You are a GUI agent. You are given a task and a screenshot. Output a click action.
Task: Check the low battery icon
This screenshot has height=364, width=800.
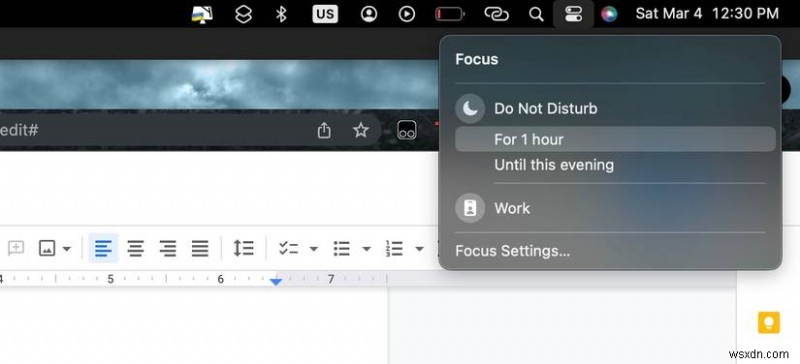pyautogui.click(x=449, y=14)
